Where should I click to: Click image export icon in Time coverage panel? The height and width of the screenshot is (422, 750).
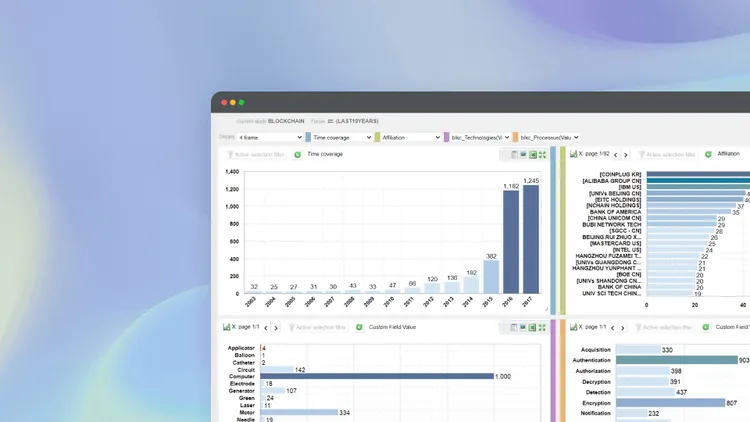(x=523, y=155)
